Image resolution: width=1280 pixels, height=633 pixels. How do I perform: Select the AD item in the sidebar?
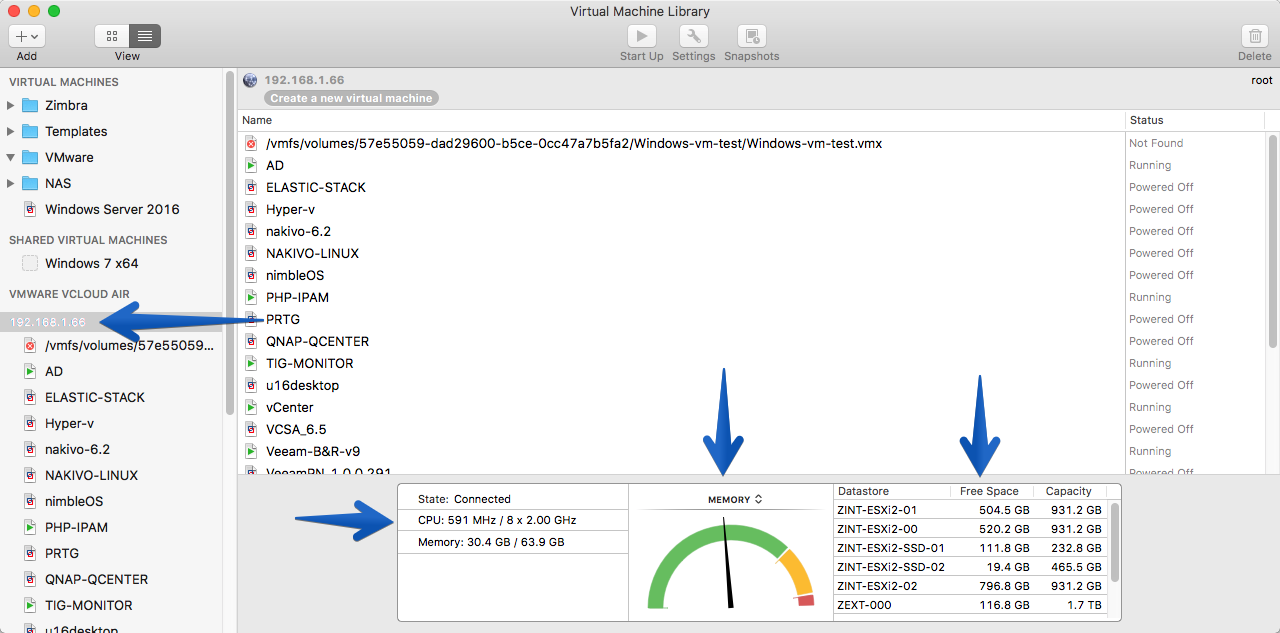pos(54,371)
